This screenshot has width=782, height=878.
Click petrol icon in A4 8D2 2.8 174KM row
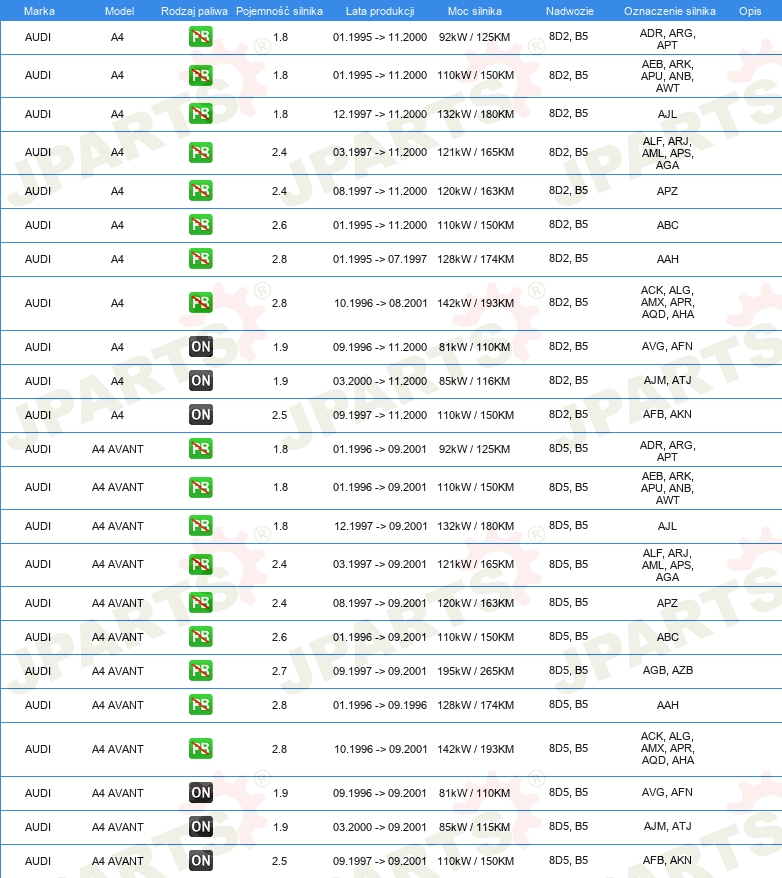coord(200,259)
